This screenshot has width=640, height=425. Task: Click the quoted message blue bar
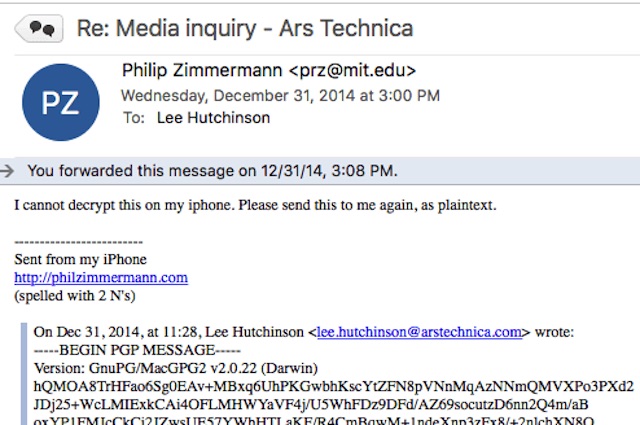24,374
